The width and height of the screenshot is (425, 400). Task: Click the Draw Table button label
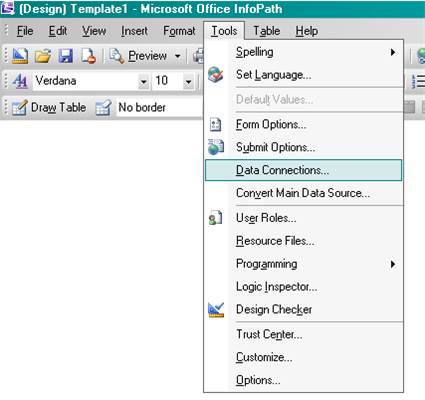[x=58, y=108]
